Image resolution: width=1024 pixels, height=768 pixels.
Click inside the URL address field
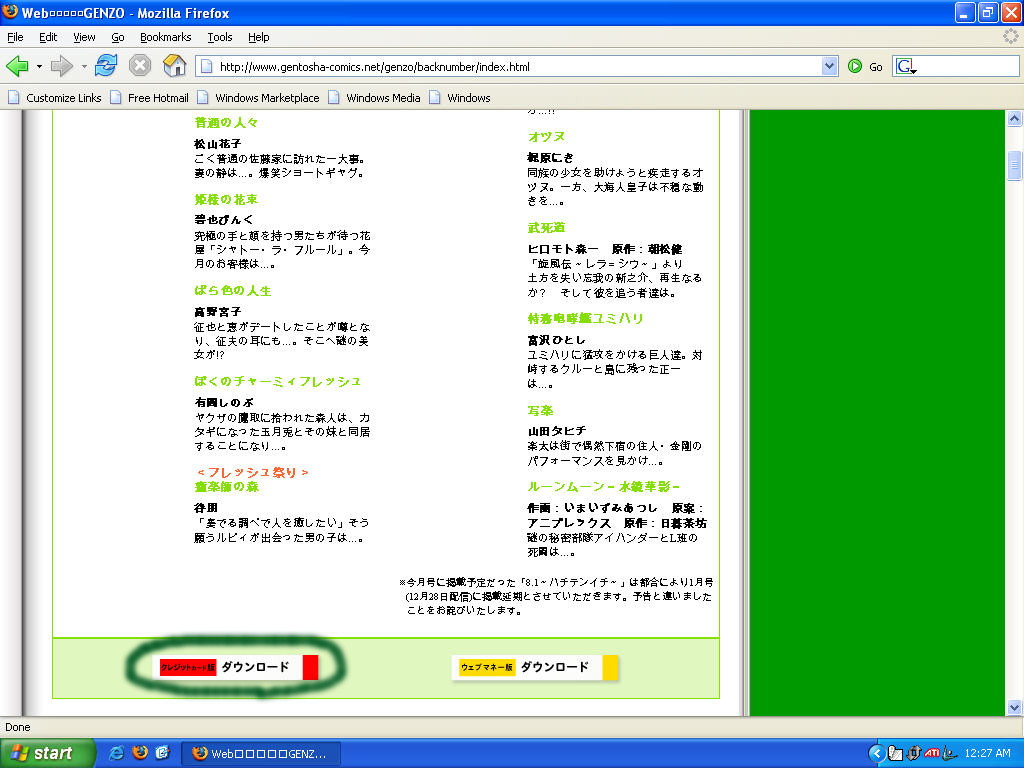500,67
